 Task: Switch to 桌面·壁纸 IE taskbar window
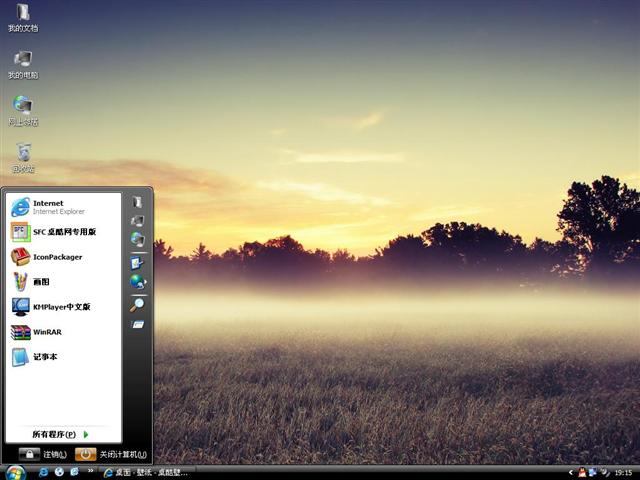tap(146, 473)
